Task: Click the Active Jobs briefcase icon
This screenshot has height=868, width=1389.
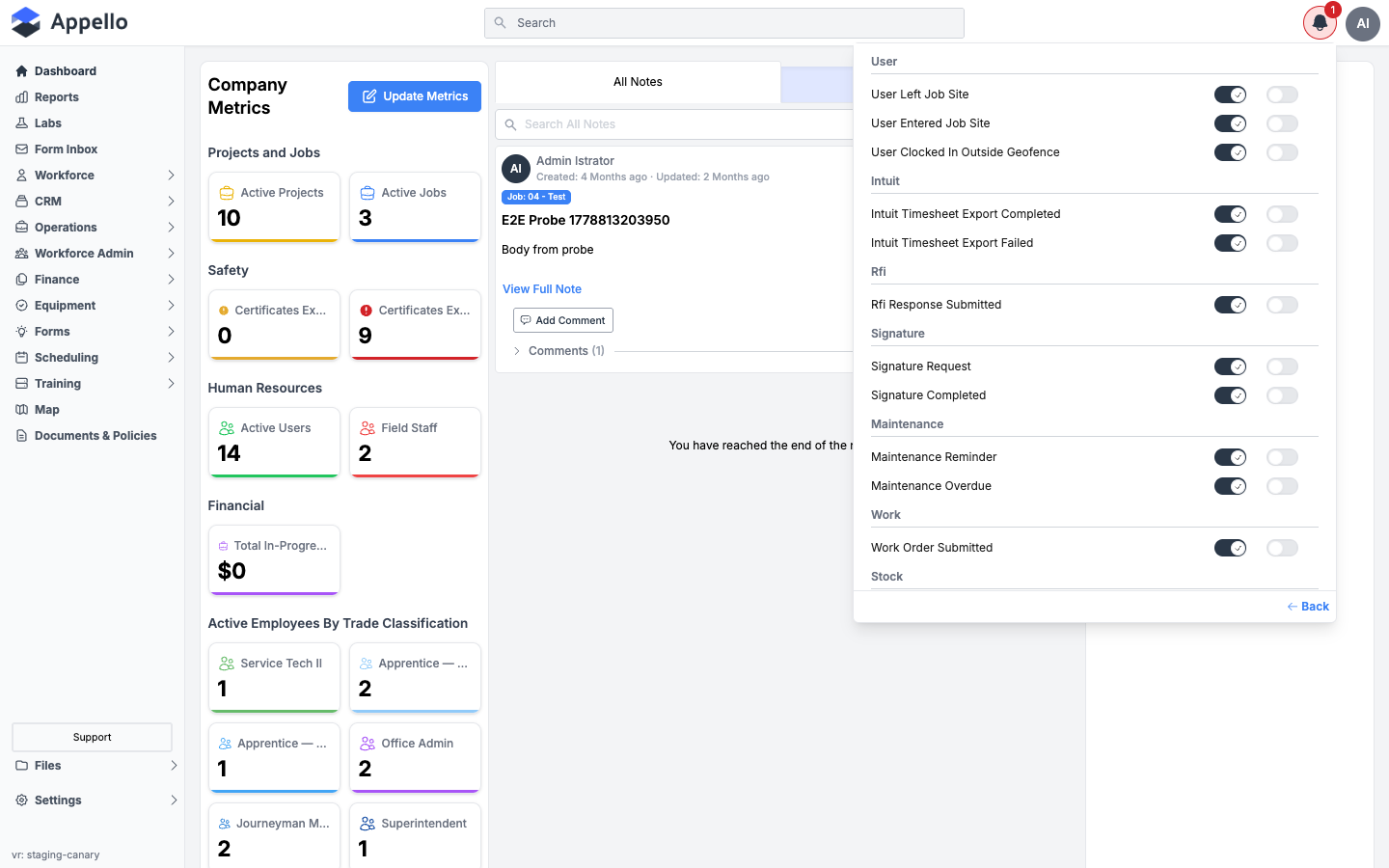Action: coord(368,193)
